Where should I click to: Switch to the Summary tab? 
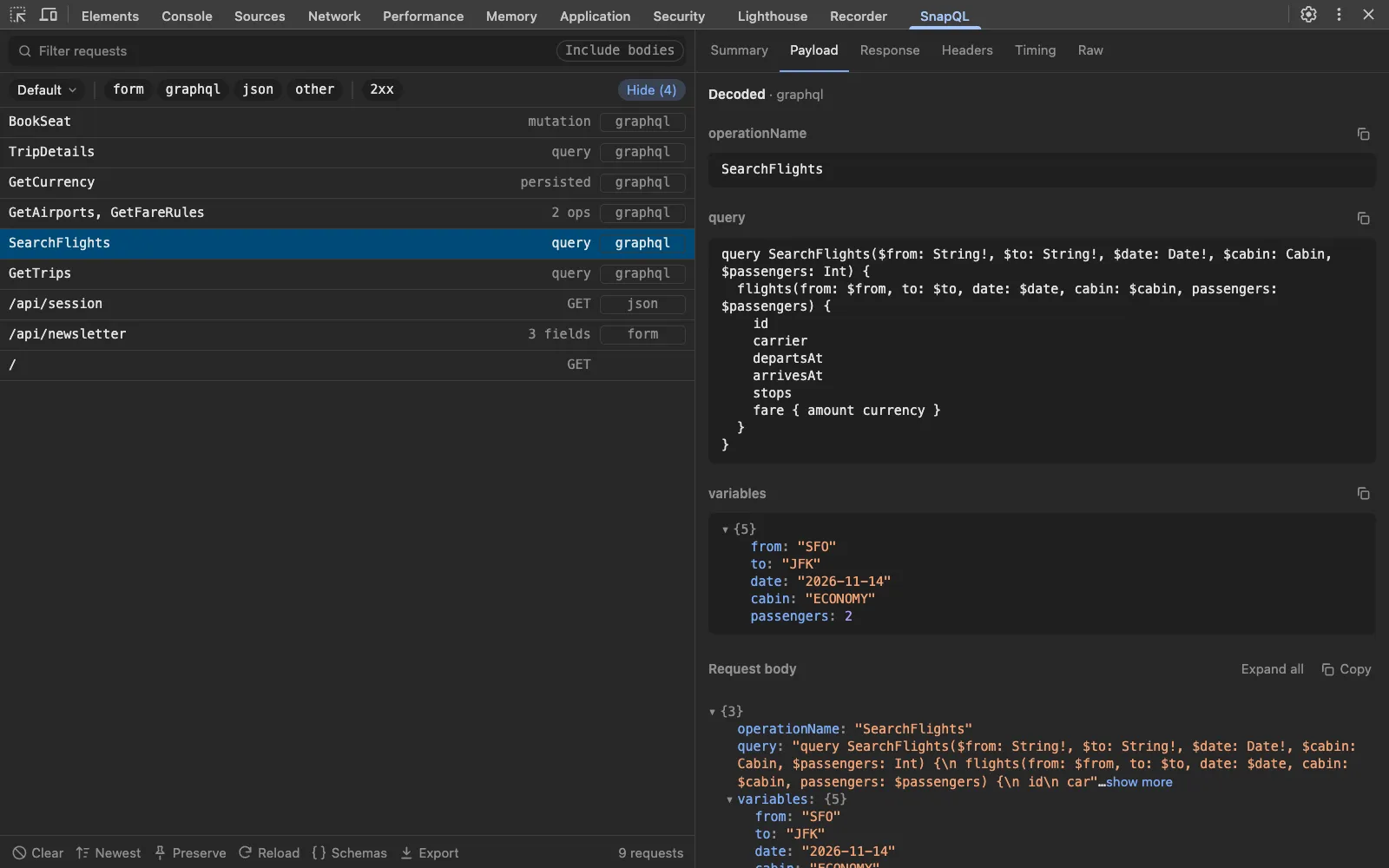739,50
